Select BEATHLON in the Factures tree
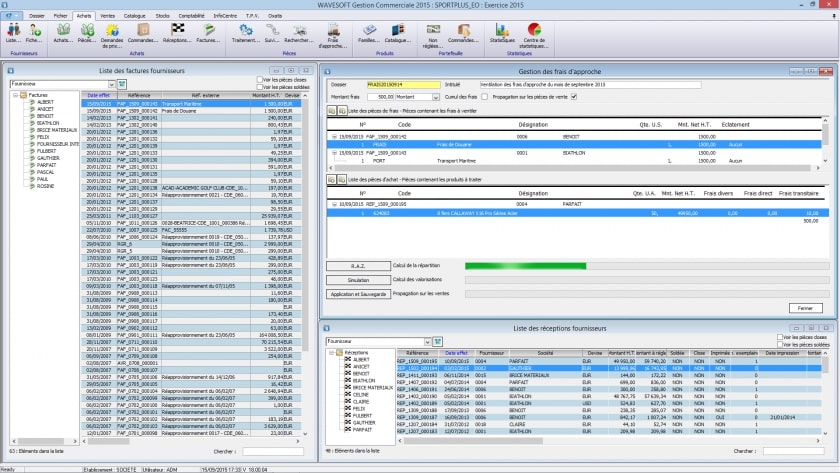This screenshot has height=473, width=840. point(47,123)
